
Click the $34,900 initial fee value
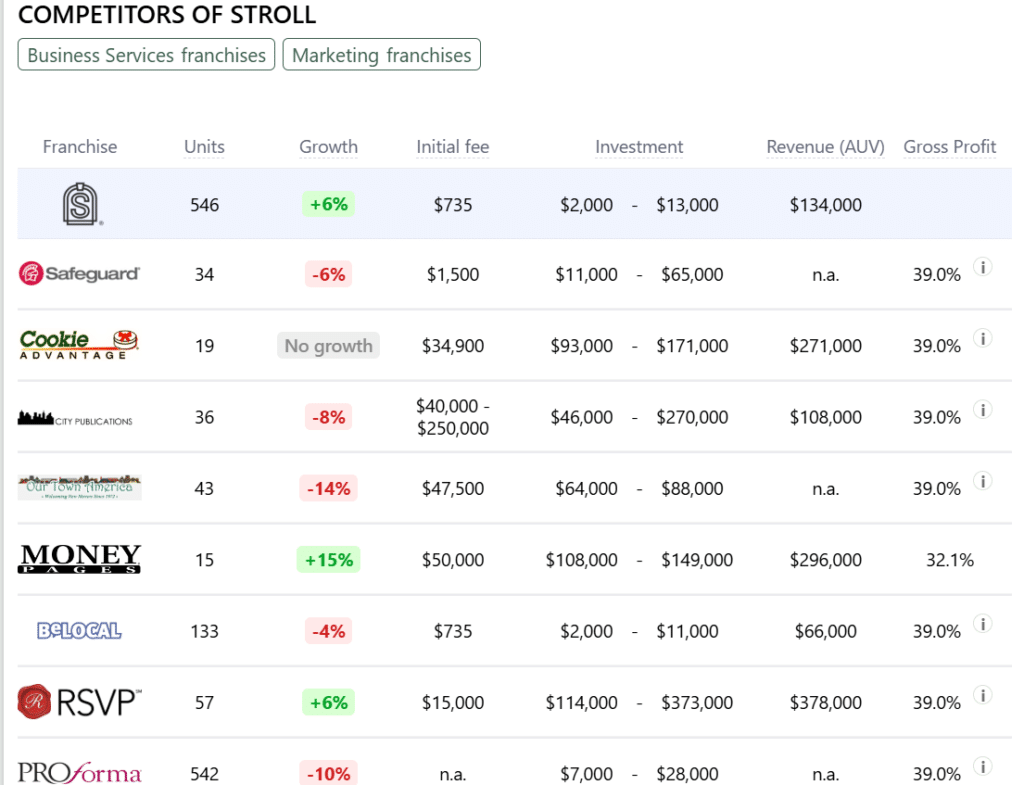453,345
